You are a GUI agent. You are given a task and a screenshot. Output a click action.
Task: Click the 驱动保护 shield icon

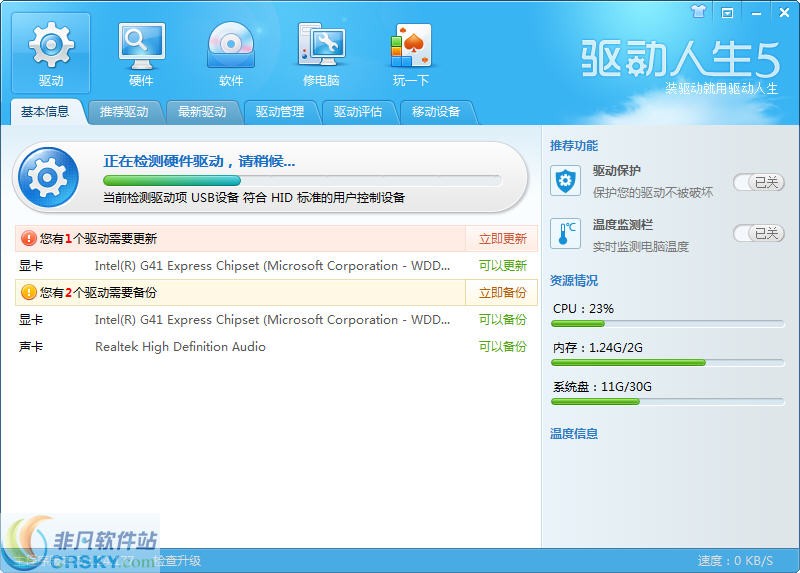tap(565, 181)
